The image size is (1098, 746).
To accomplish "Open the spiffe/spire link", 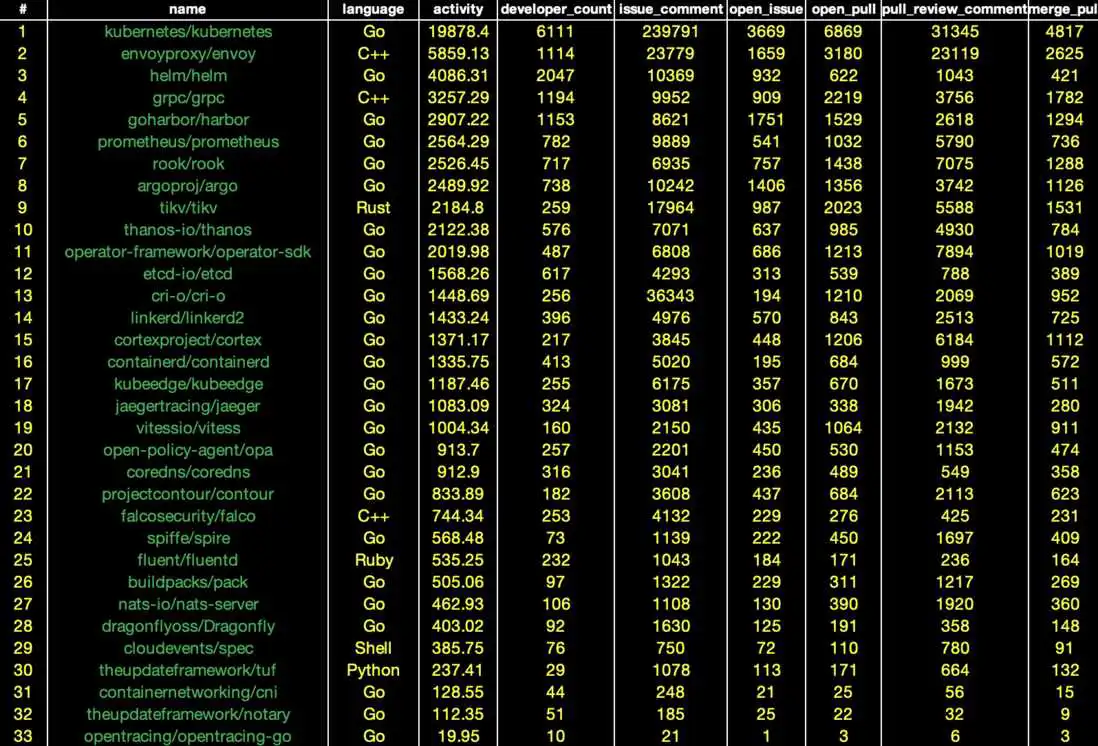I will pyautogui.click(x=188, y=538).
